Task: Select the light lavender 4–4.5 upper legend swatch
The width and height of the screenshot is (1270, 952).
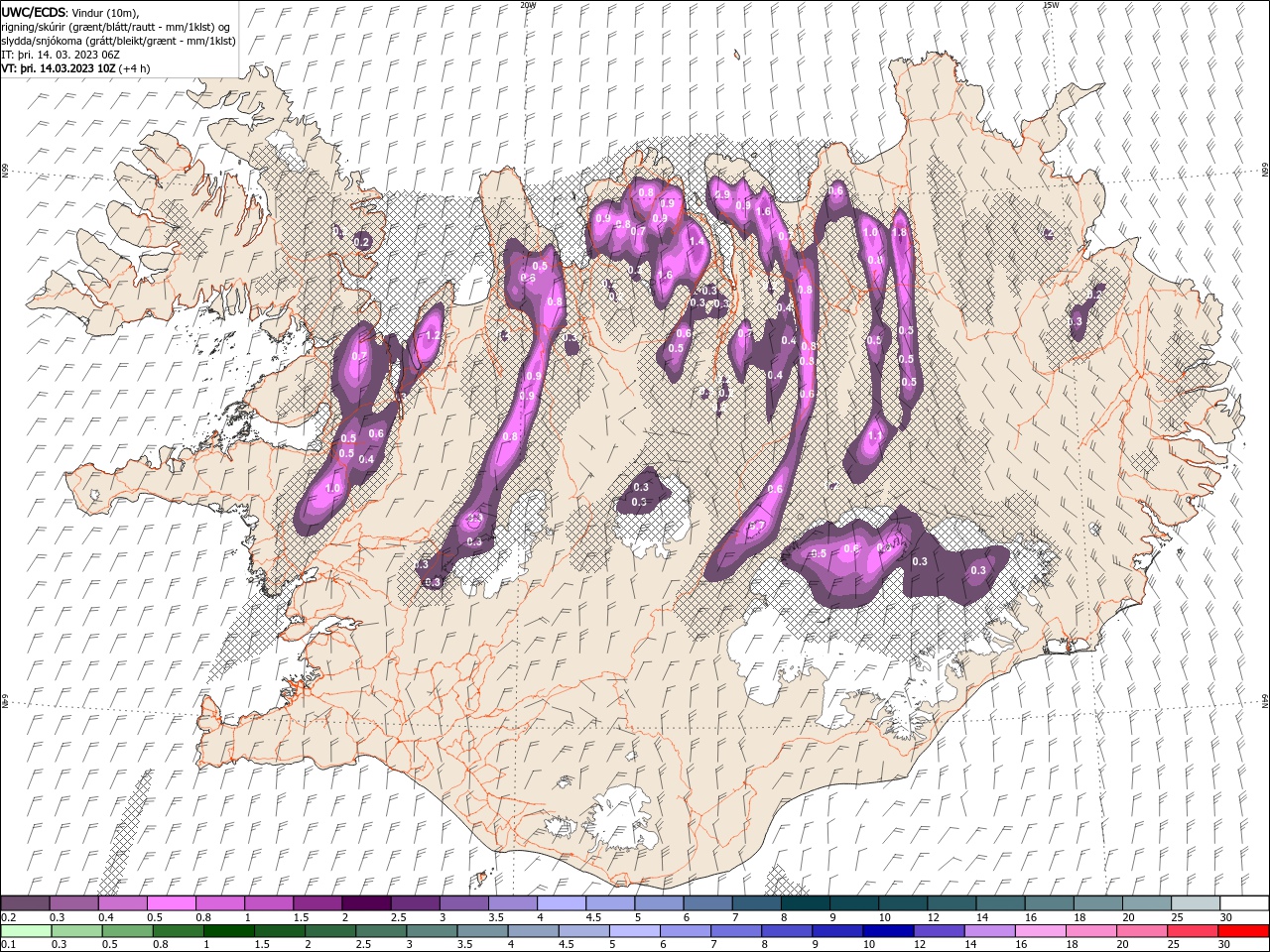Action: [x=562, y=903]
